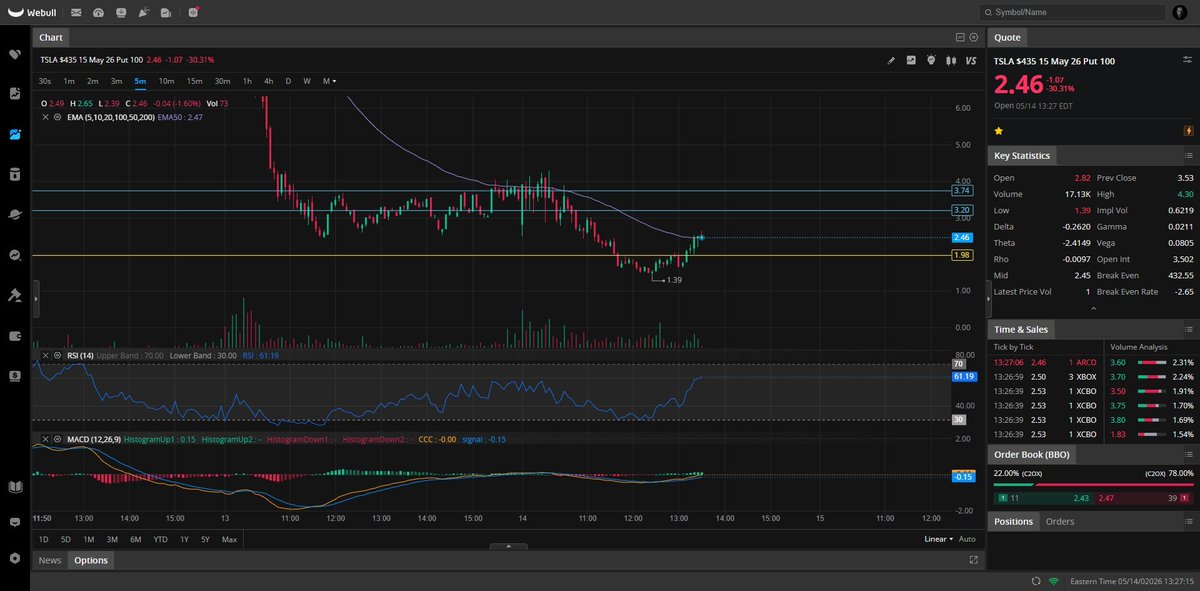This screenshot has height=591, width=1200.
Task: Open the dollar account icon in sidebar
Action: pos(15,376)
